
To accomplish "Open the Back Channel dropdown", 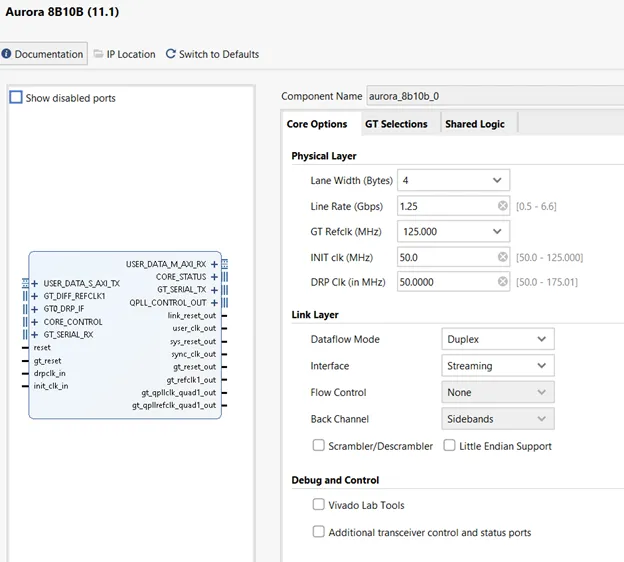I will (x=498, y=419).
